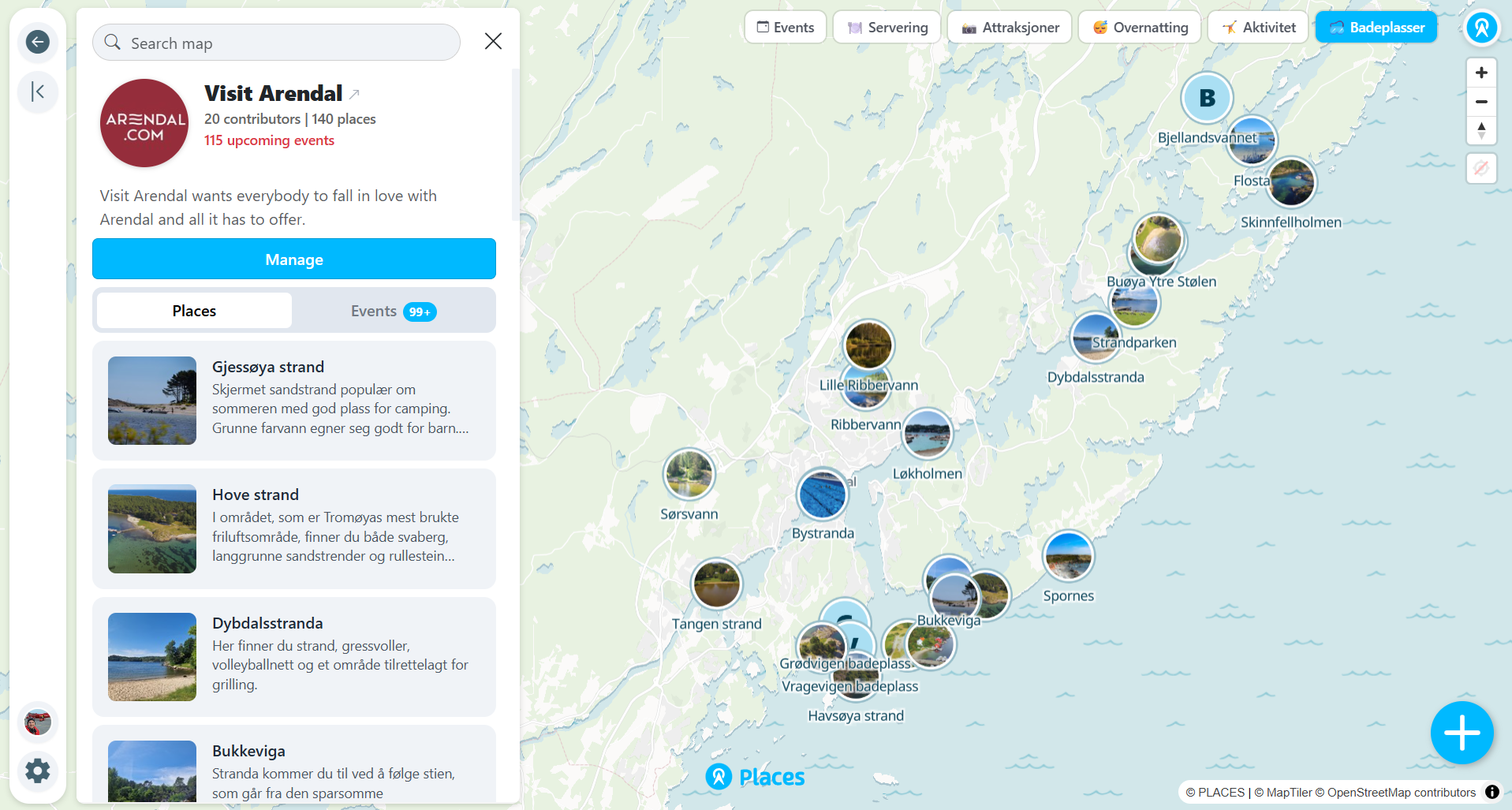Select the Spornes map marker
The height and width of the screenshot is (810, 1512).
(x=1068, y=555)
